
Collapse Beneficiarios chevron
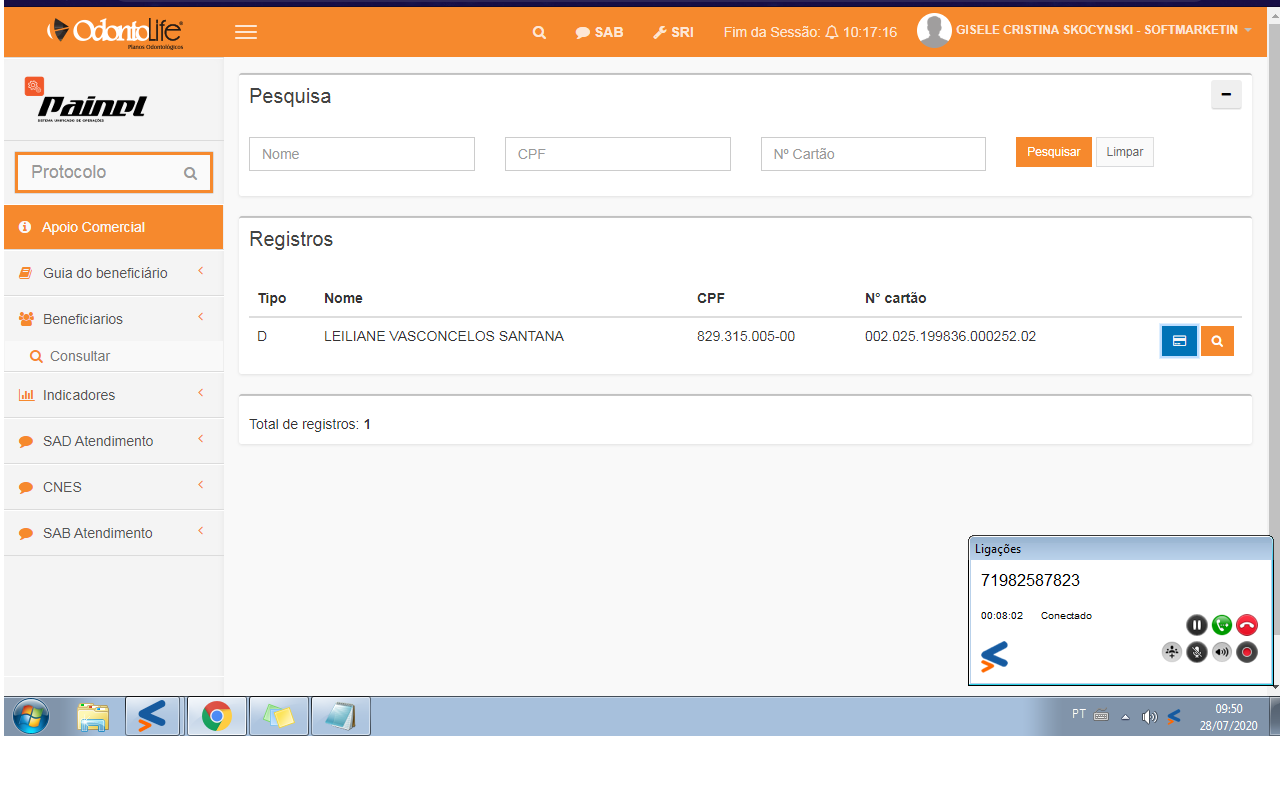200,317
